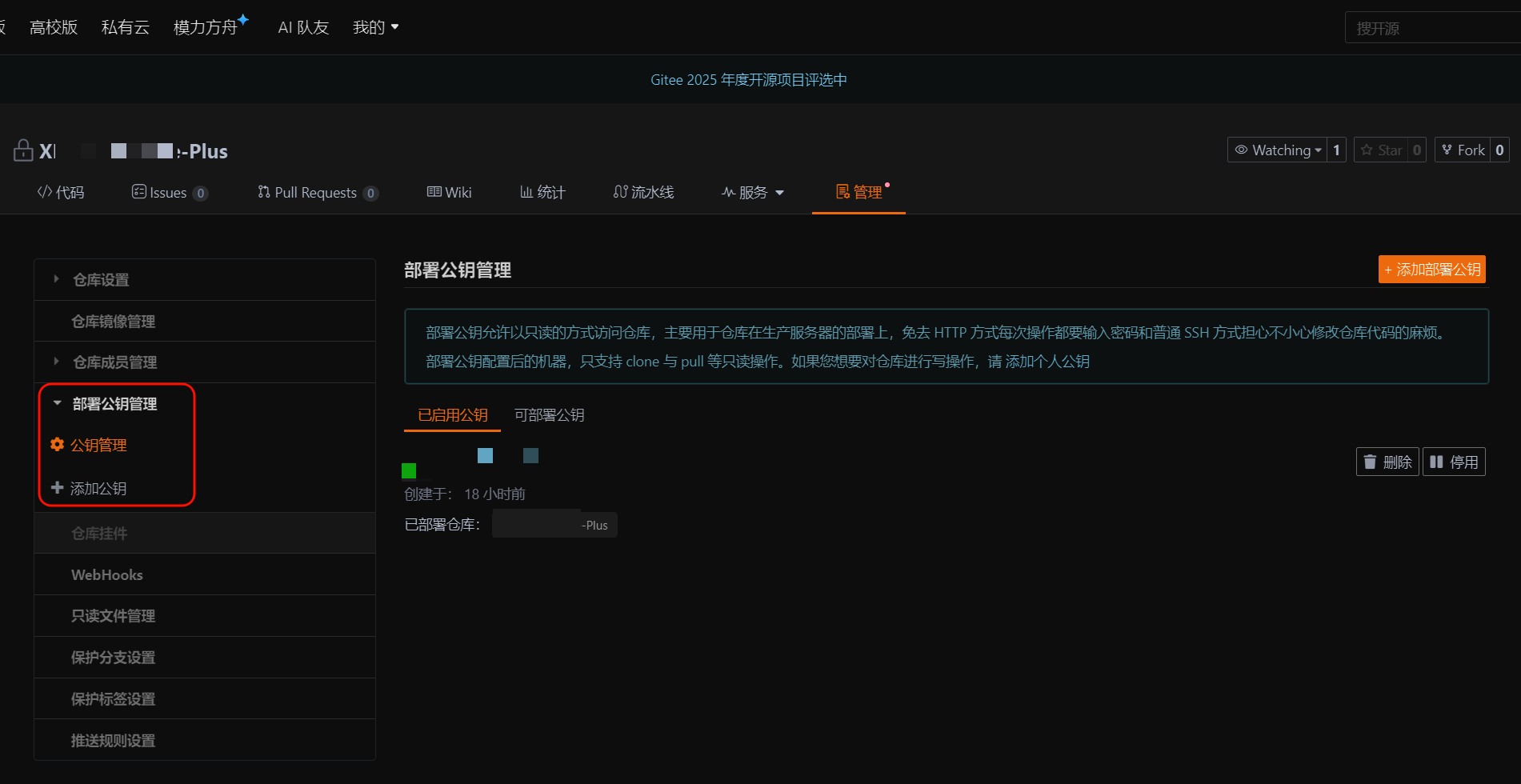Open AI 队友 in top navigation
This screenshot has height=784, width=1521.
(303, 27)
